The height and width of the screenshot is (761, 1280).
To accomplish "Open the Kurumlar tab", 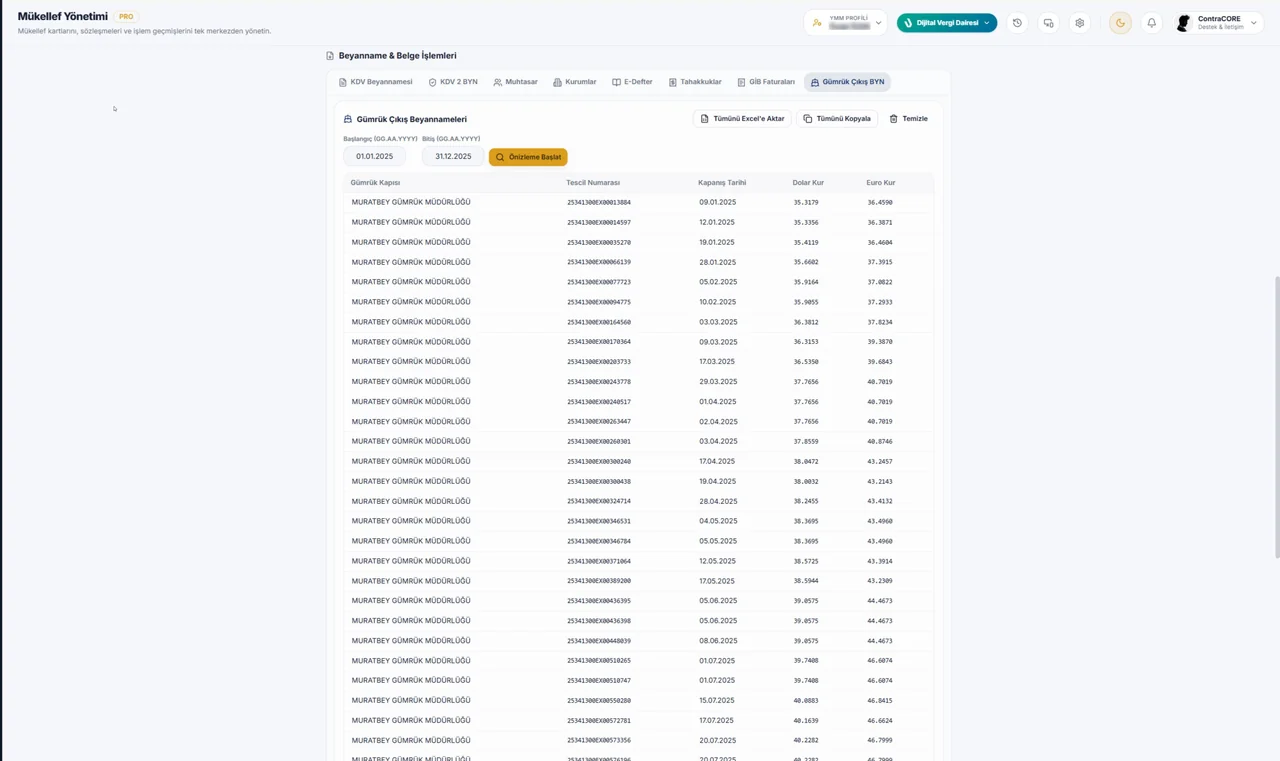I will (x=575, y=82).
